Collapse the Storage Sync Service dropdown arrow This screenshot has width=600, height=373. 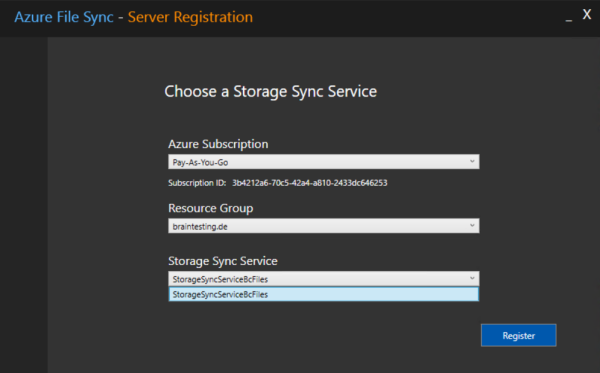pos(472,279)
